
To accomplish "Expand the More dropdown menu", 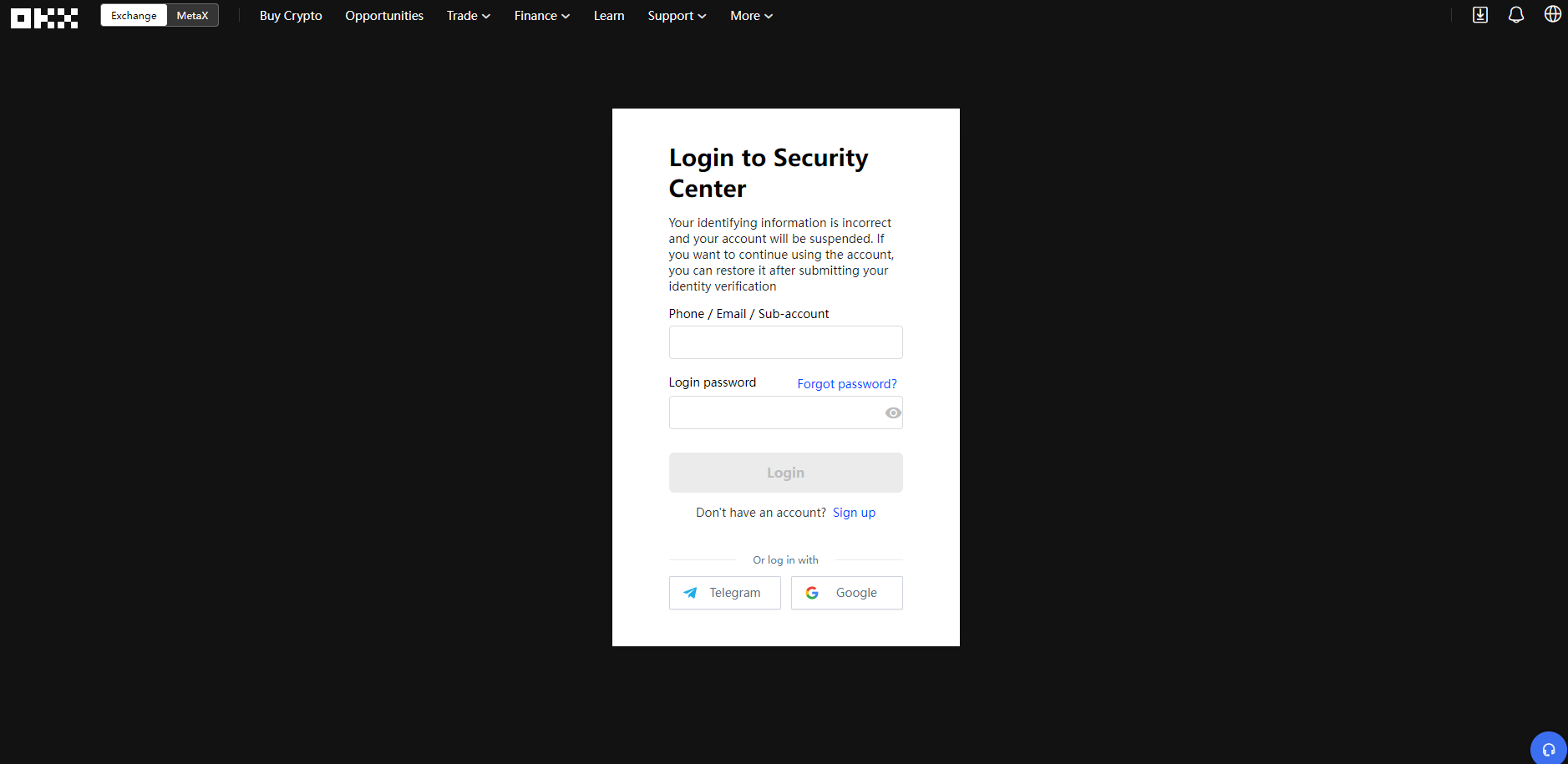I will pyautogui.click(x=751, y=16).
